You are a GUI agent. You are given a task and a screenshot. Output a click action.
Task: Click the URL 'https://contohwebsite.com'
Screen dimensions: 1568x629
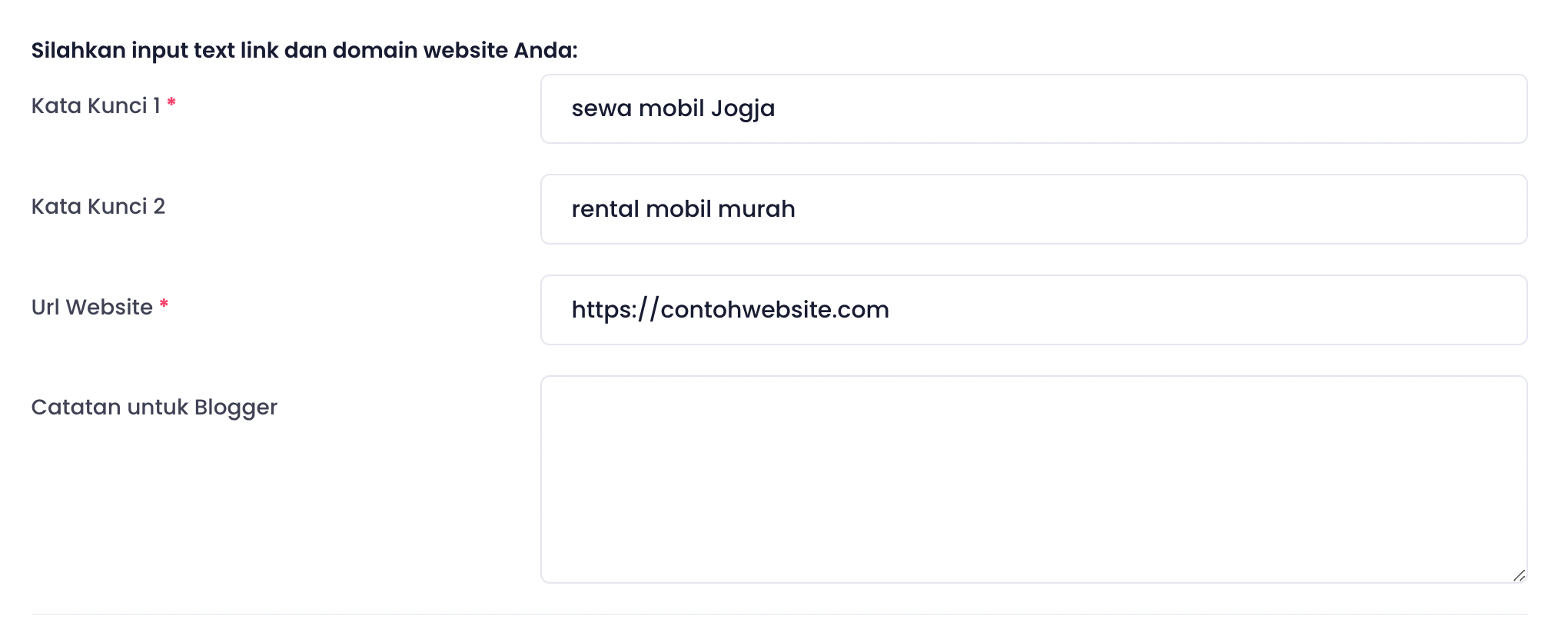click(729, 309)
